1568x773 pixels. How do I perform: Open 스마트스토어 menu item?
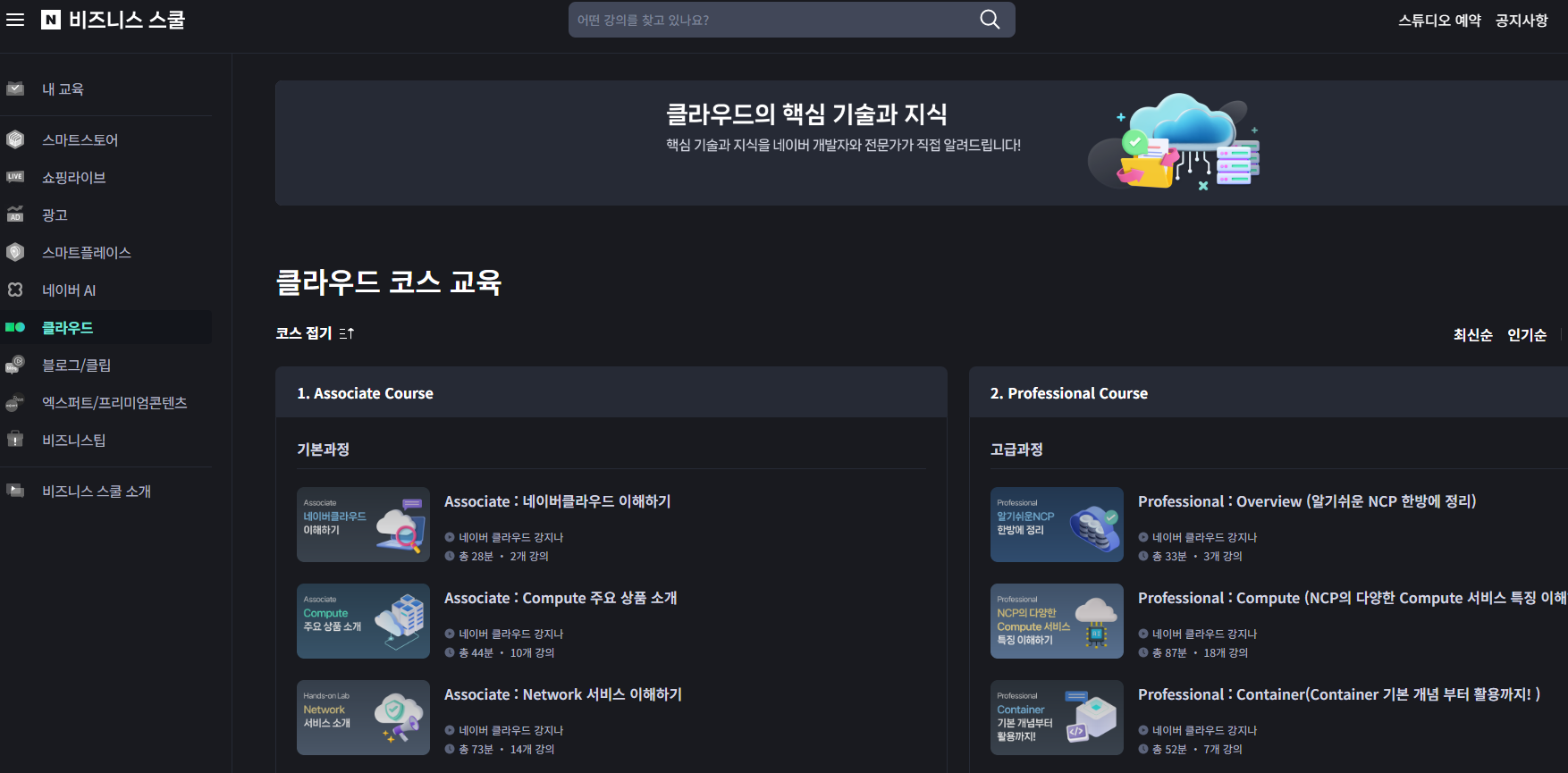click(x=80, y=140)
